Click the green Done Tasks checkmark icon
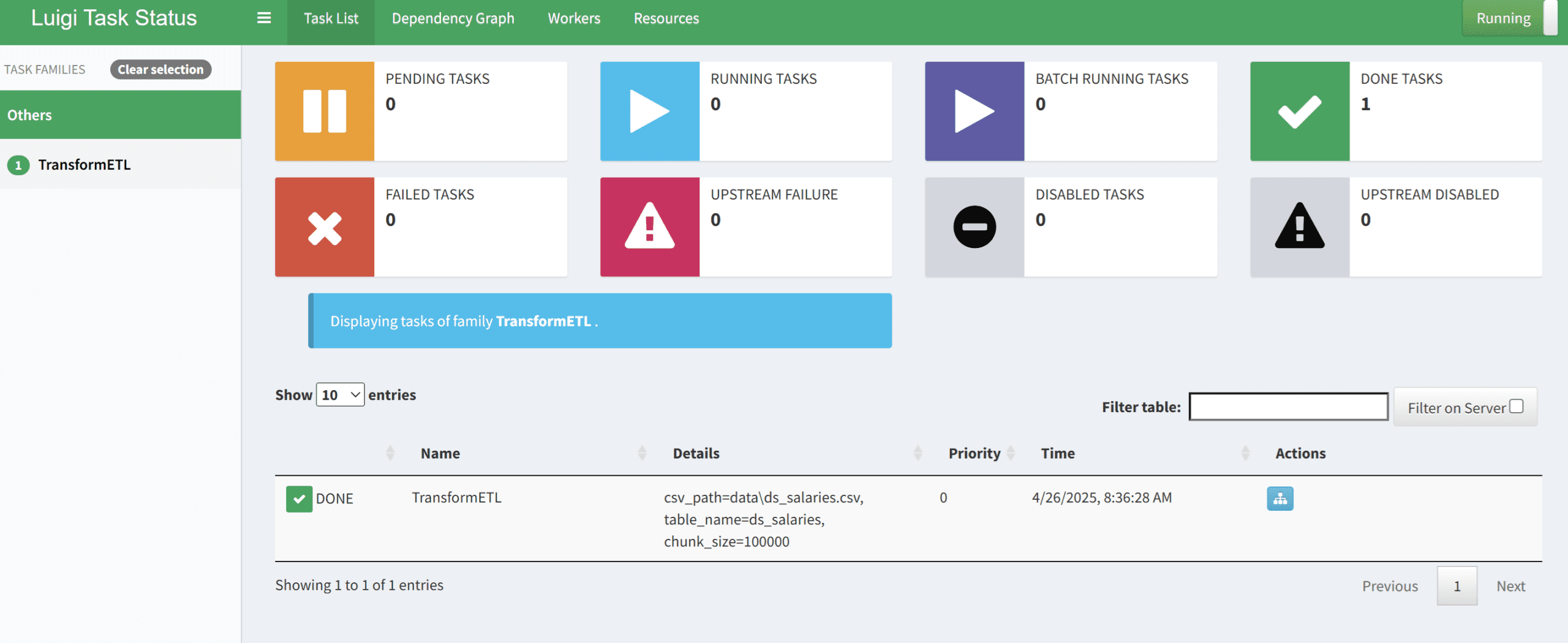This screenshot has height=643, width=1568. (x=1299, y=111)
